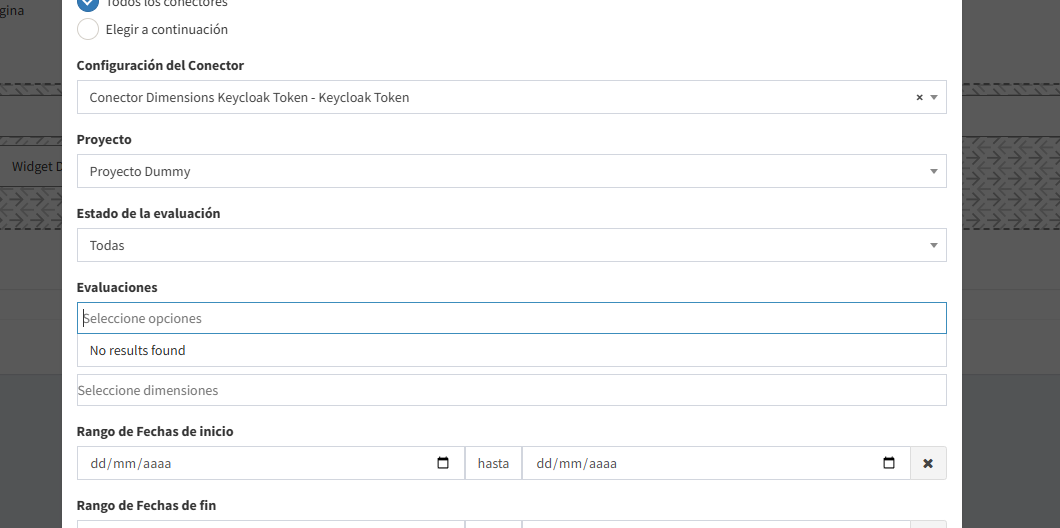Open Estado de la evaluación 'Todas' dropdown
Viewport: 1060px width, 528px height.
512,245
